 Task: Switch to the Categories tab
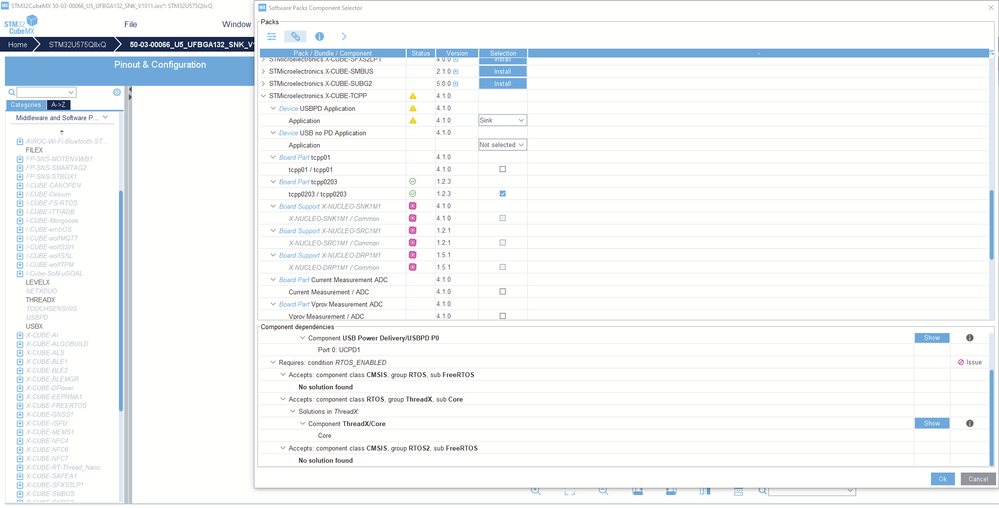tap(26, 105)
